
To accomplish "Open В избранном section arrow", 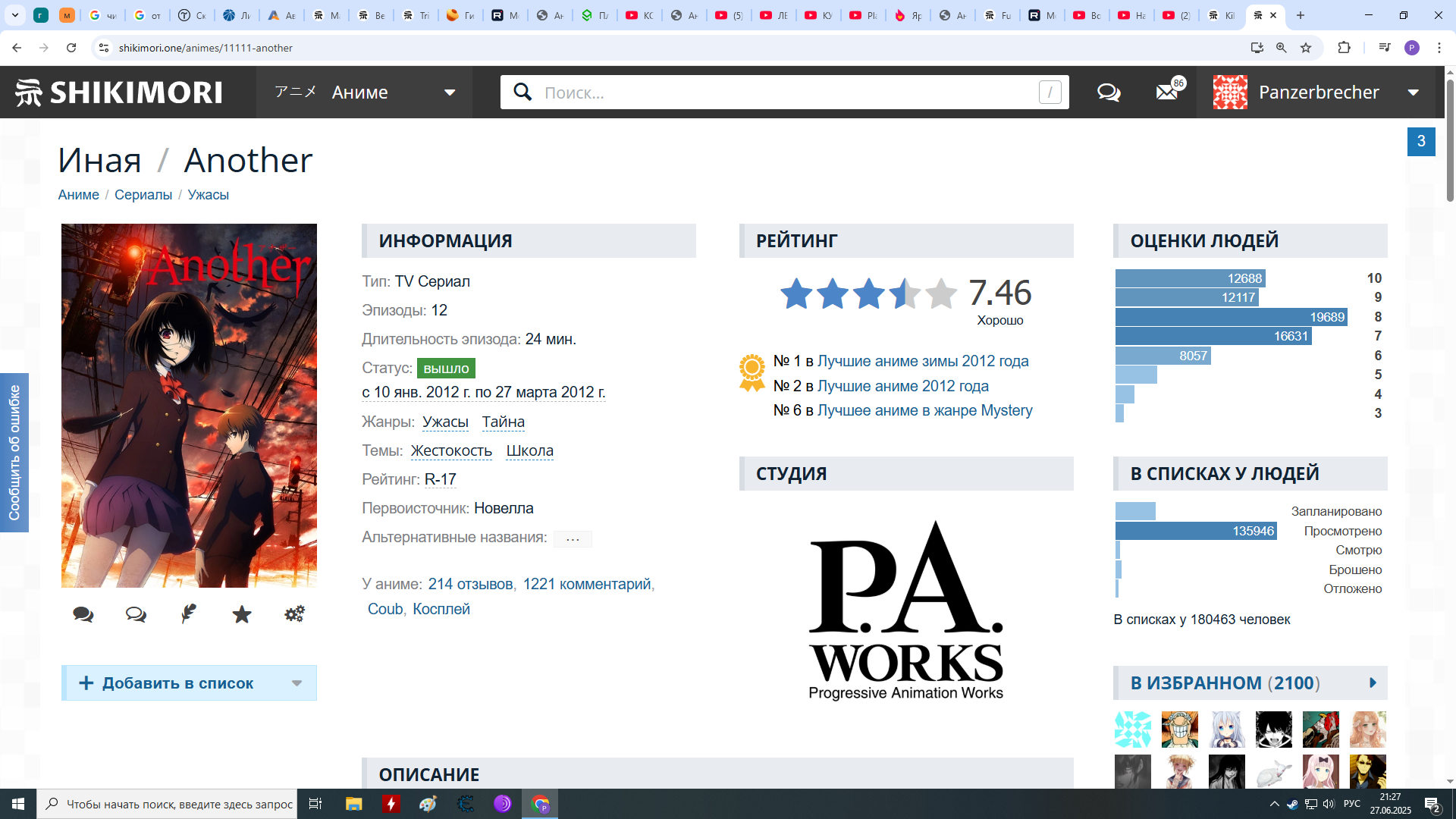I will click(1373, 683).
